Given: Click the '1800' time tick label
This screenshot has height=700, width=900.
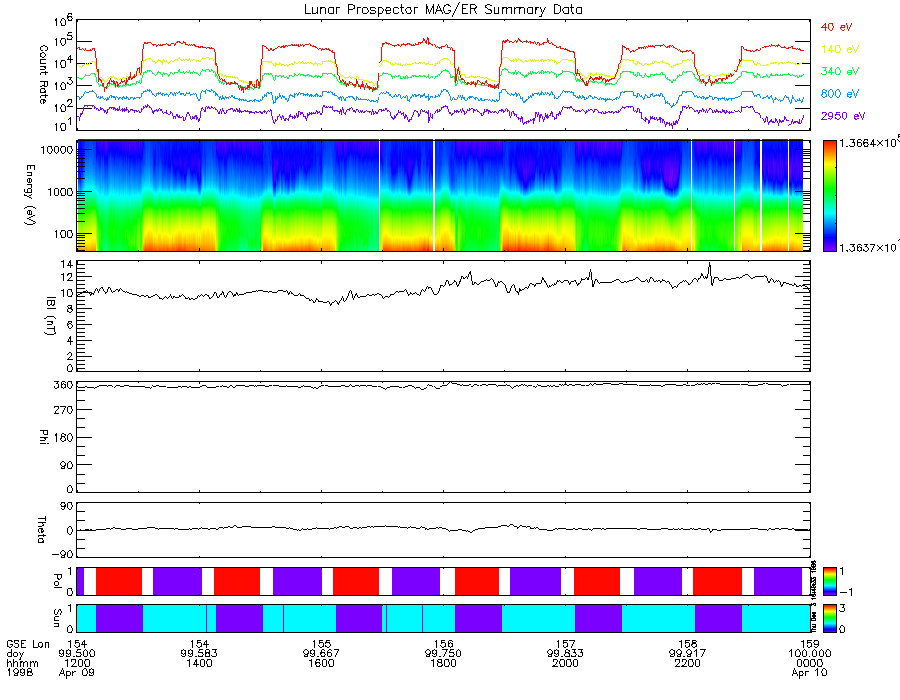Looking at the screenshot, I should pyautogui.click(x=443, y=663).
